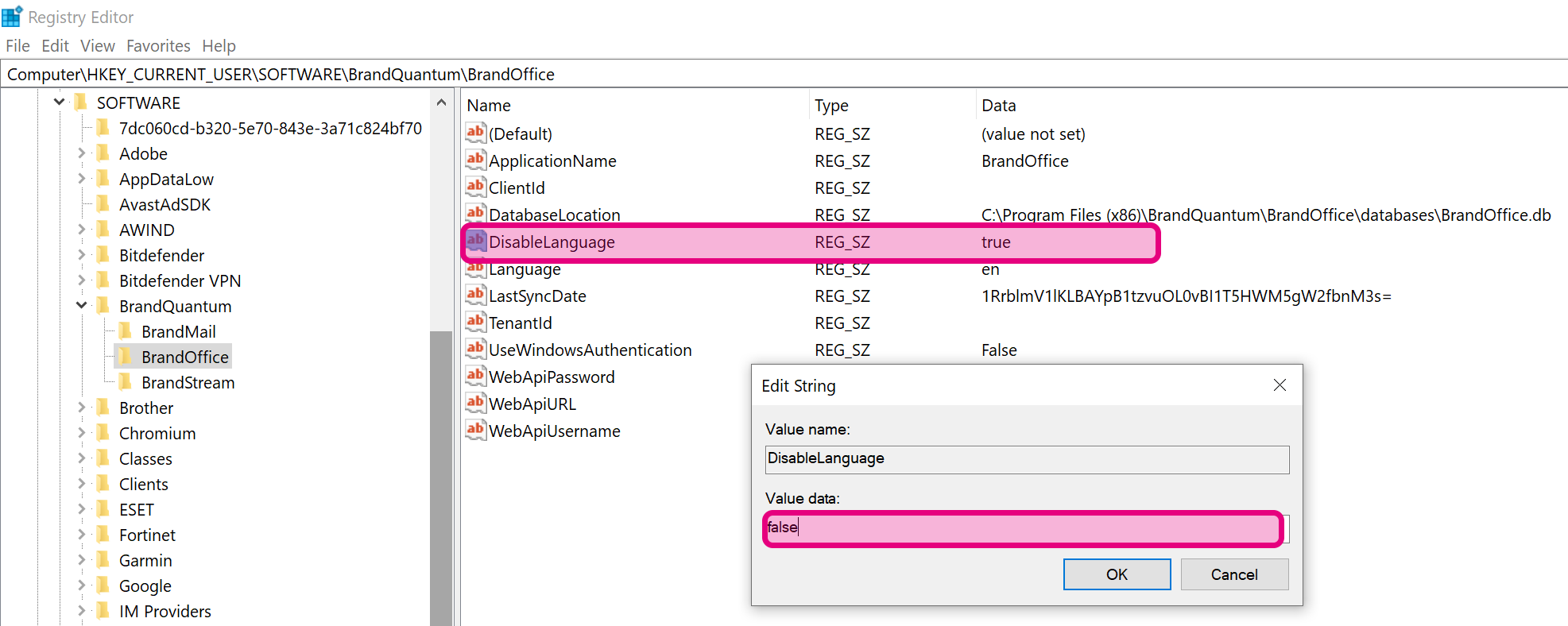Viewport: 1568px width, 626px height.
Task: Expand the AWIND registry key
Action: pos(81,229)
